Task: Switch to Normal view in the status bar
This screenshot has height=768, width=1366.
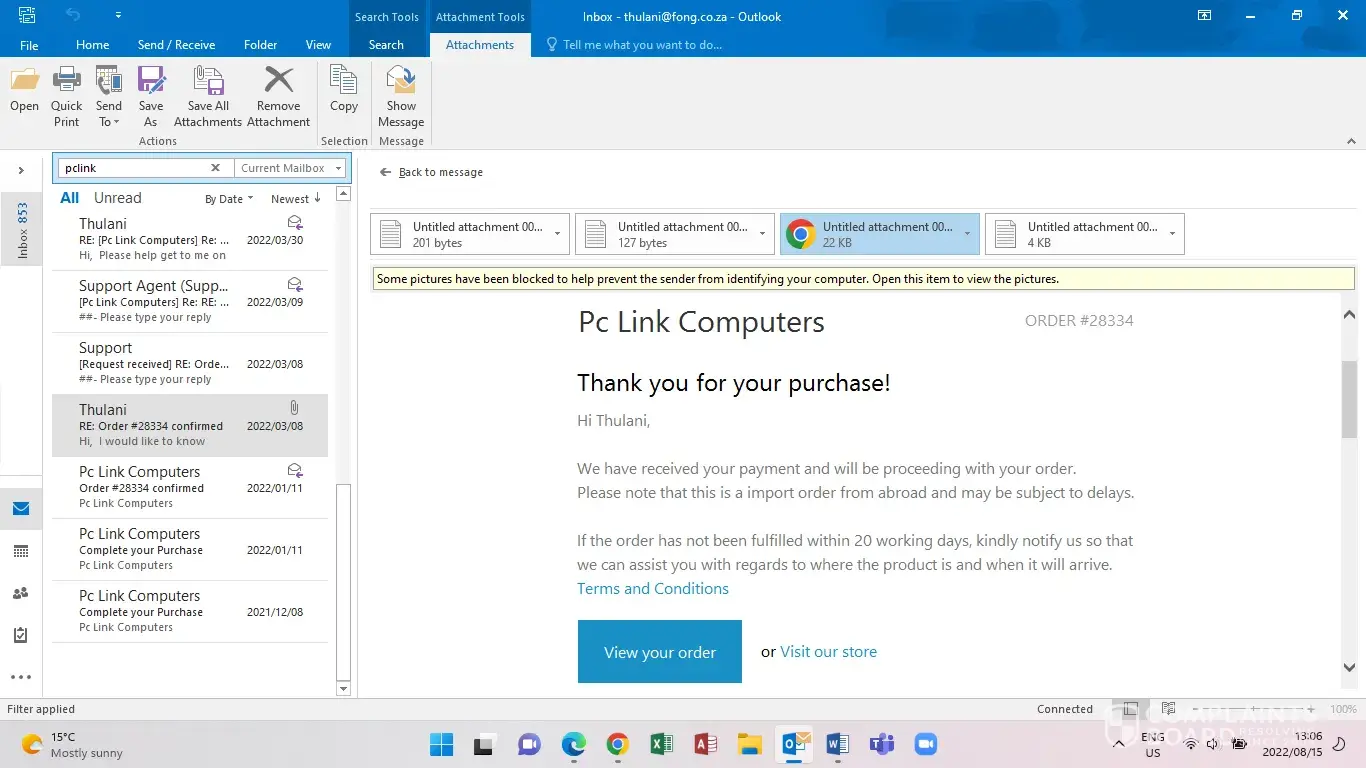Action: [x=1129, y=709]
